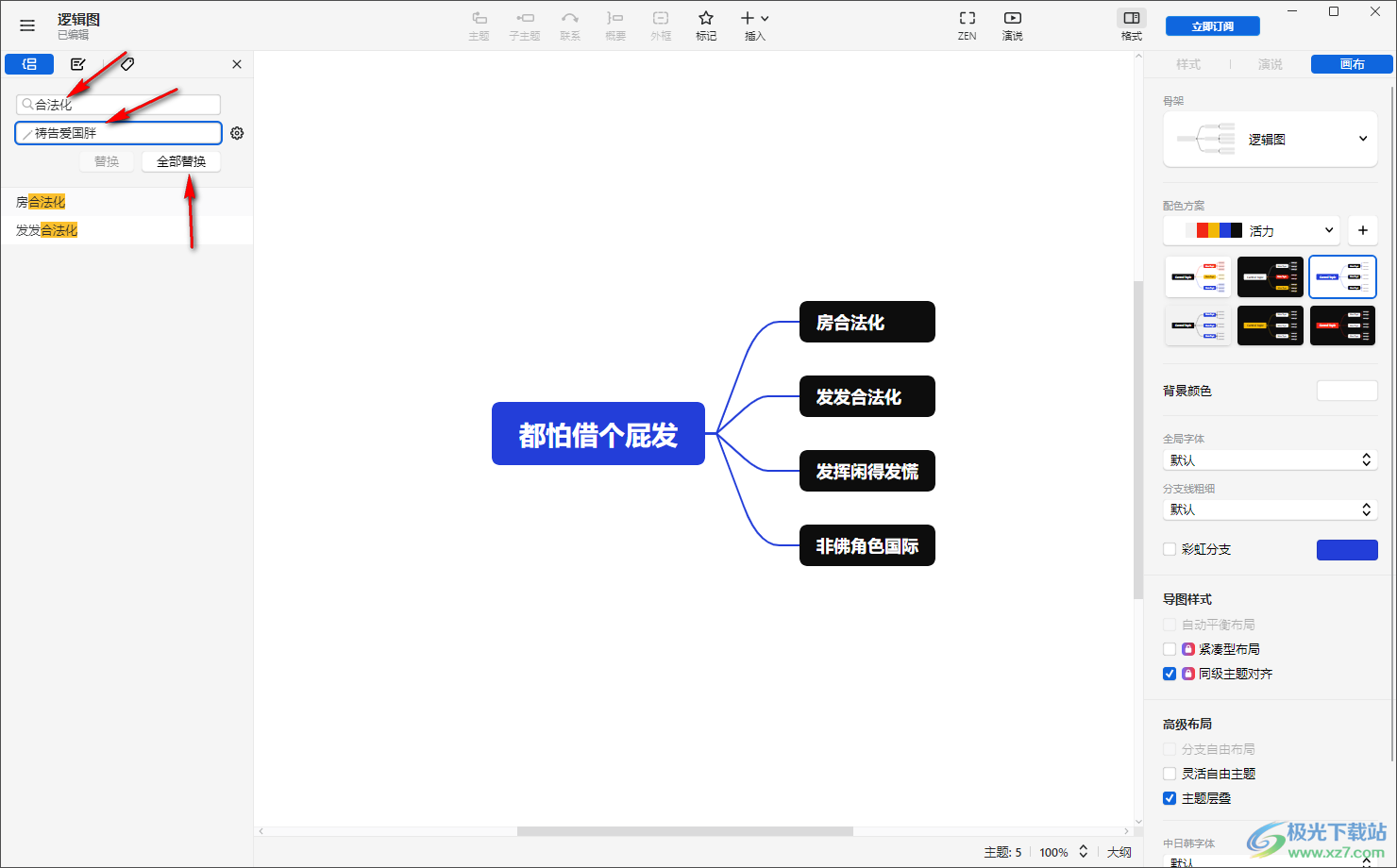Enable the 紧凑型布局 checkbox
Screen dimensions: 1397x868
(1170, 649)
